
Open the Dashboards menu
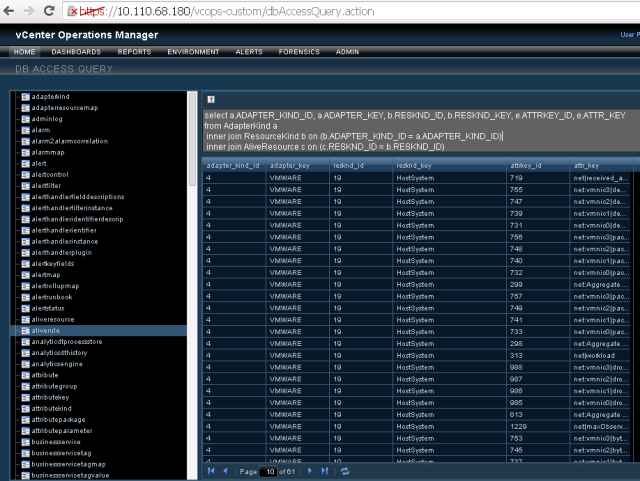click(x=76, y=51)
